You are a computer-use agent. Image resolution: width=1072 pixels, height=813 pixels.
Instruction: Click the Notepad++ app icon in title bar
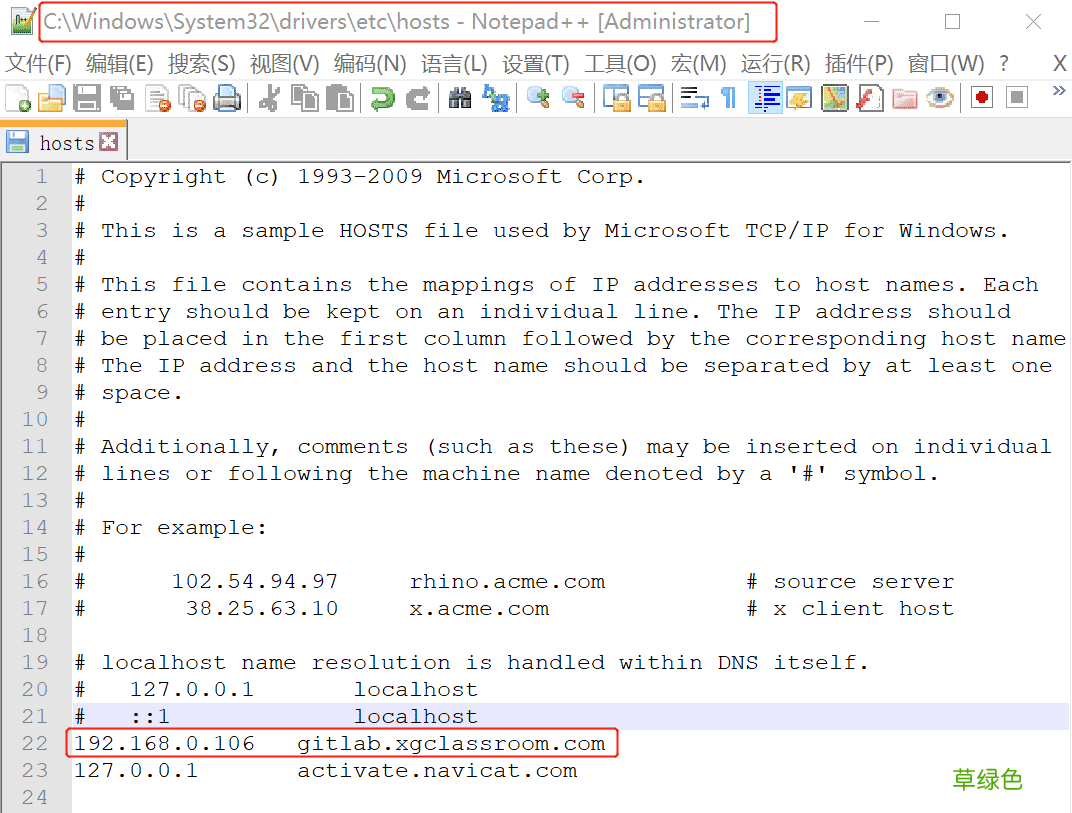click(23, 22)
